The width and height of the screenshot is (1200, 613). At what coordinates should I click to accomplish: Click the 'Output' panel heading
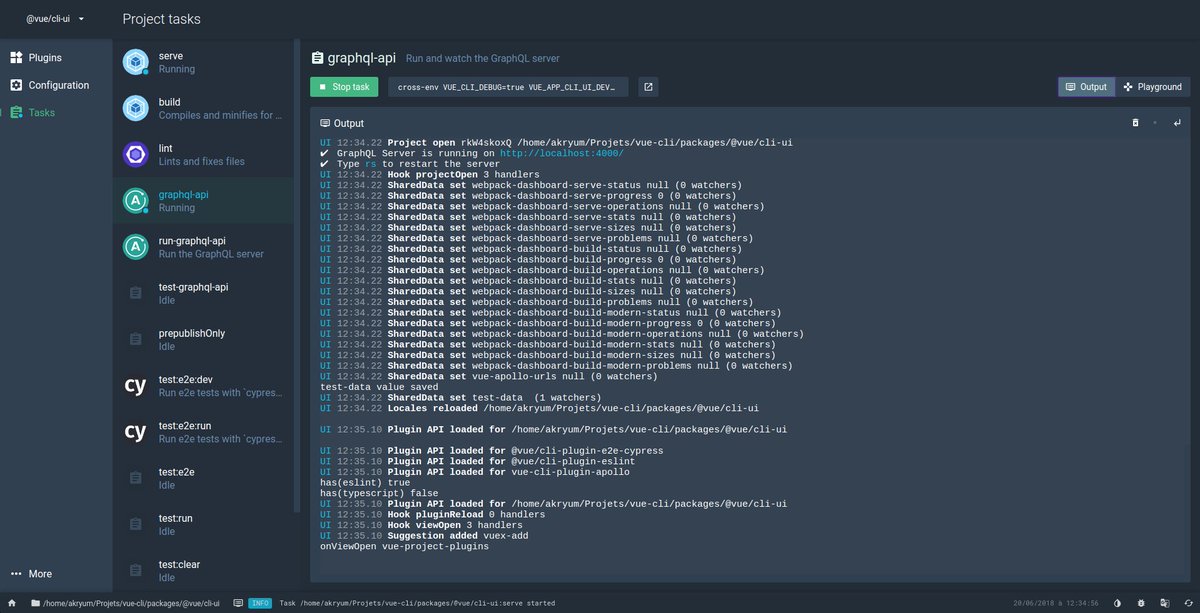tap(349, 123)
